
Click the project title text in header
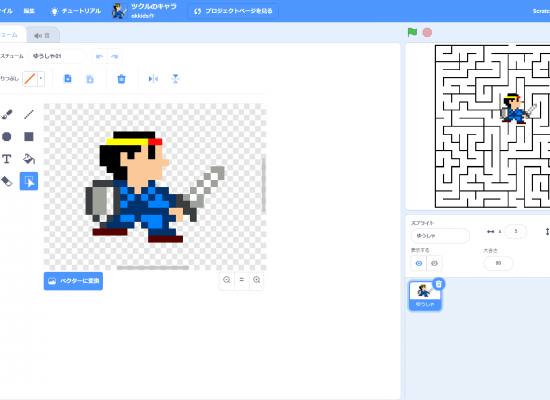(154, 7)
